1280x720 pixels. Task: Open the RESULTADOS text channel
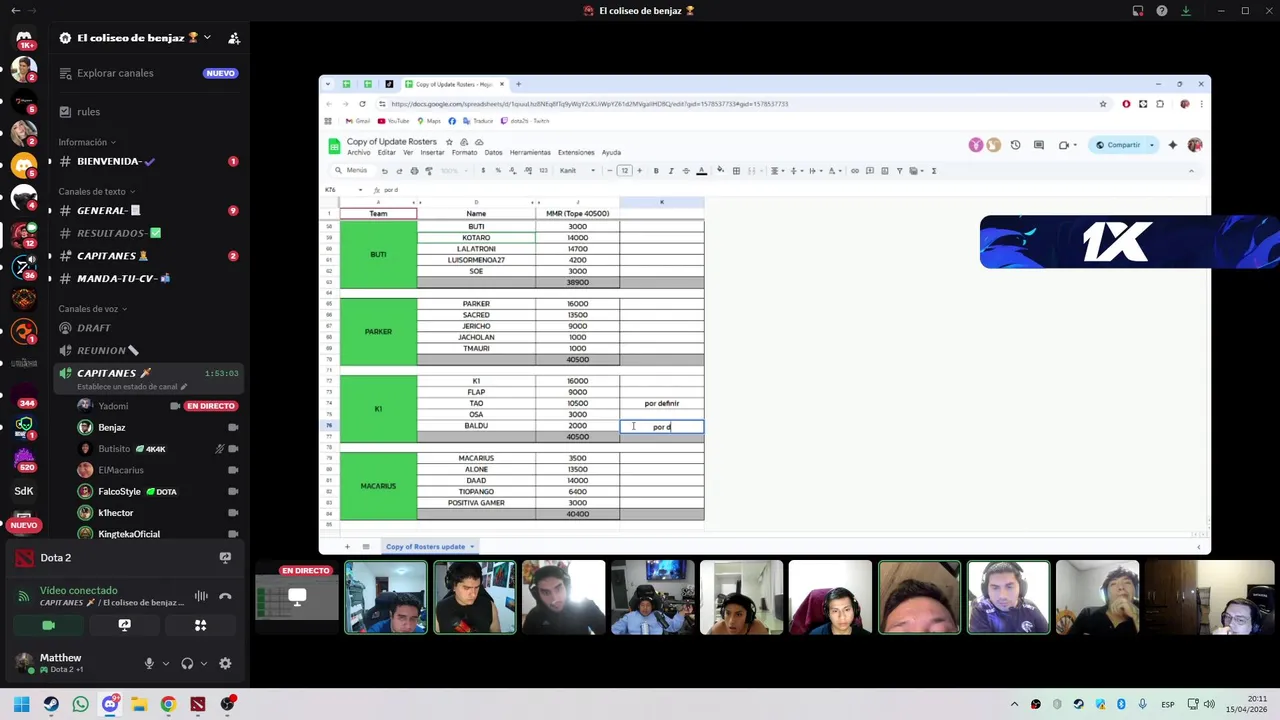tap(149, 233)
